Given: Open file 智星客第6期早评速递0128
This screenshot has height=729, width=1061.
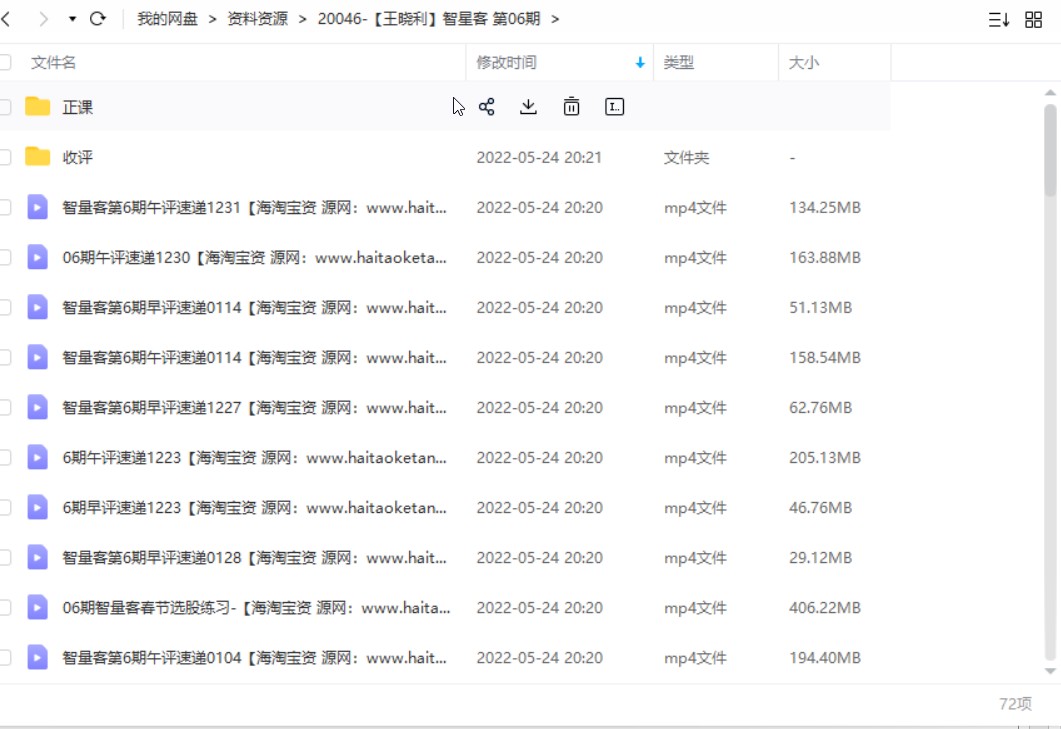Looking at the screenshot, I should click(254, 558).
